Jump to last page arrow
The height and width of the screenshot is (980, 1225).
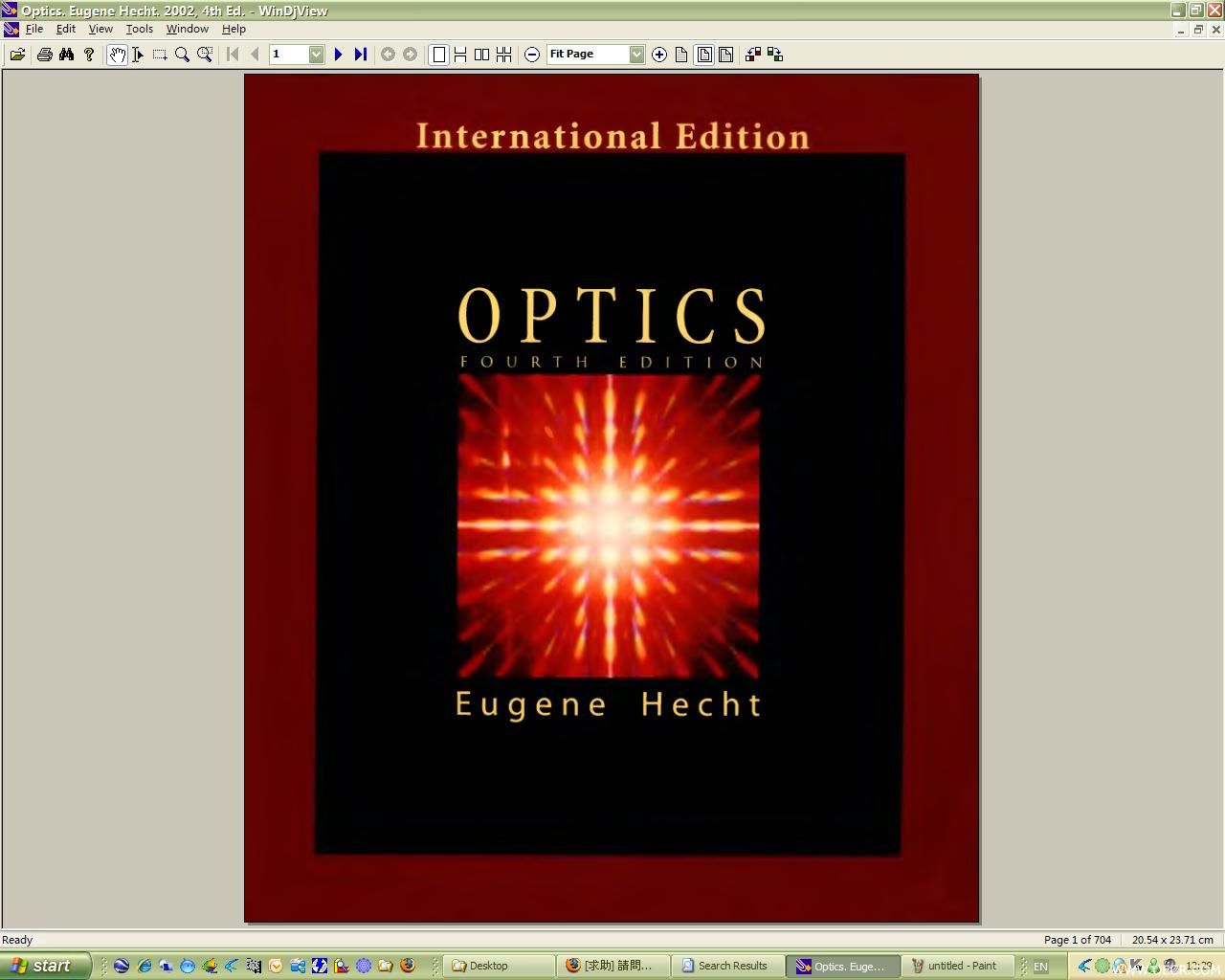360,55
